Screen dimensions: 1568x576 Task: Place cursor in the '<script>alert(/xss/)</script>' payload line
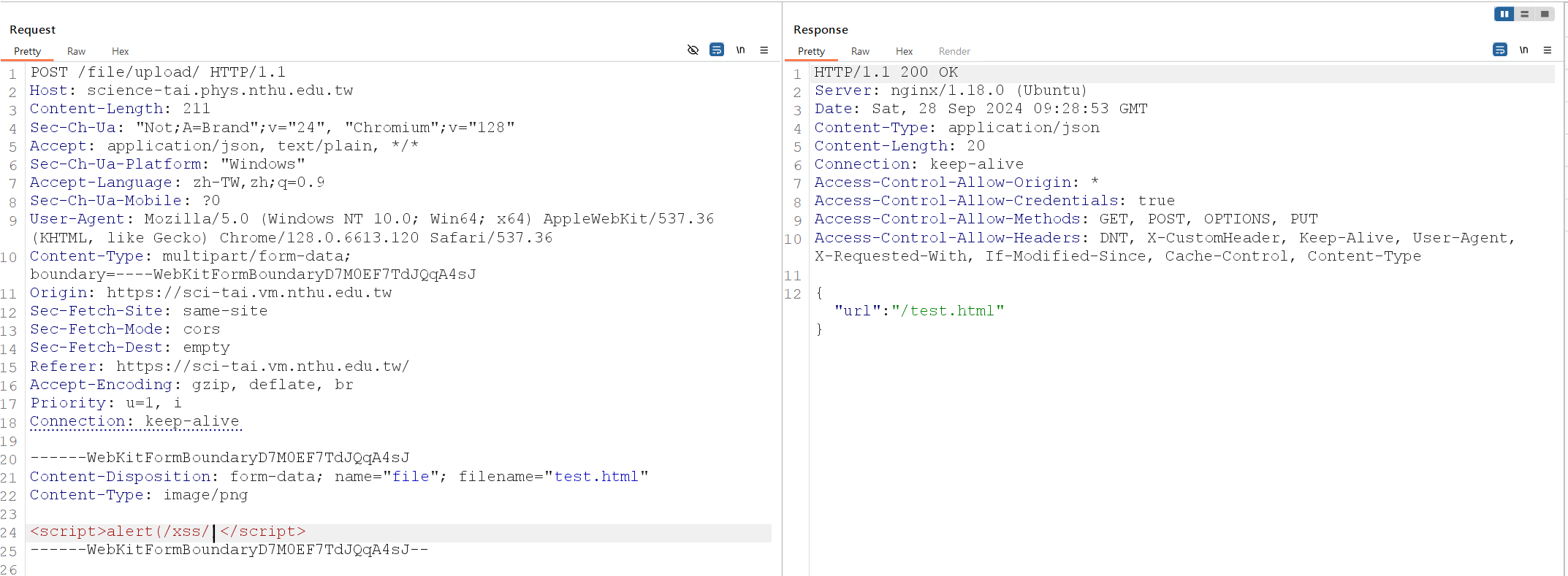(168, 531)
